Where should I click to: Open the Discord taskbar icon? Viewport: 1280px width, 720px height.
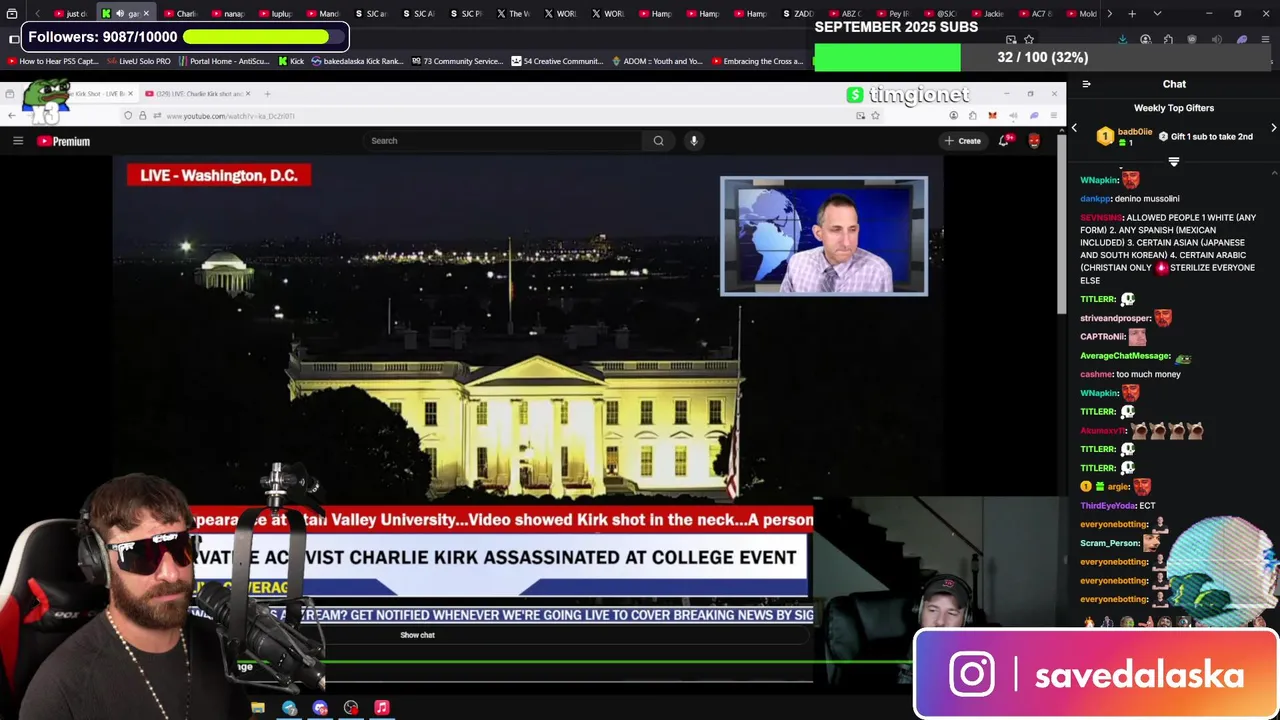(320, 708)
